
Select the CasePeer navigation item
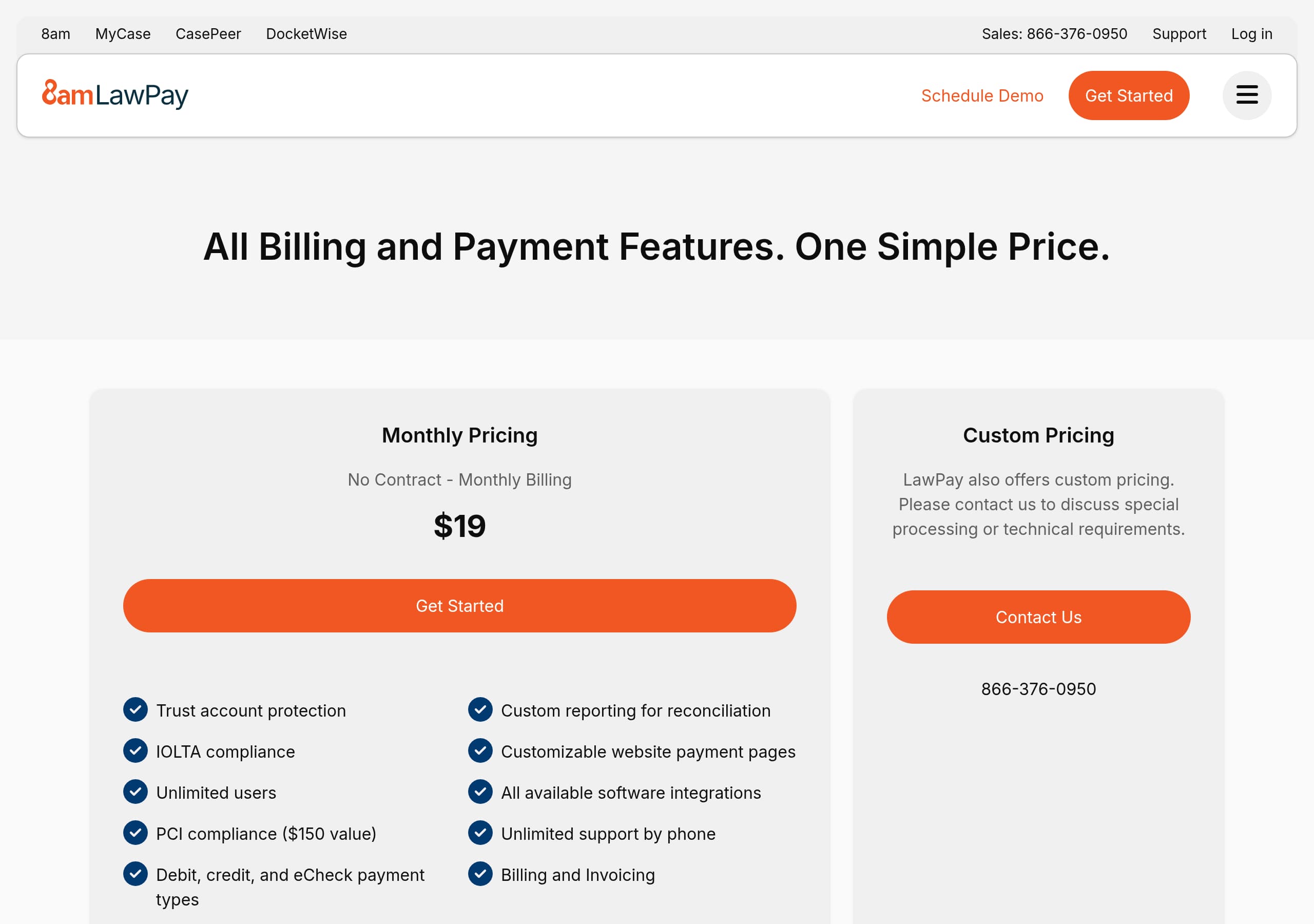[208, 34]
